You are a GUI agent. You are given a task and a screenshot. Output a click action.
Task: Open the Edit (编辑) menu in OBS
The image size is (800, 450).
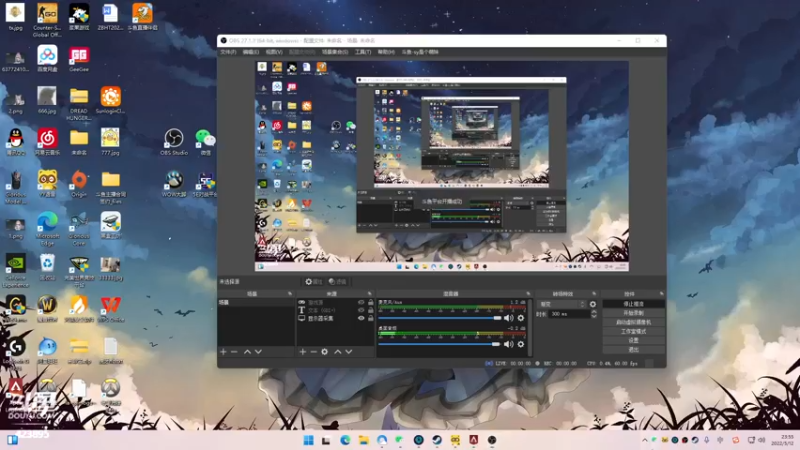[251, 52]
